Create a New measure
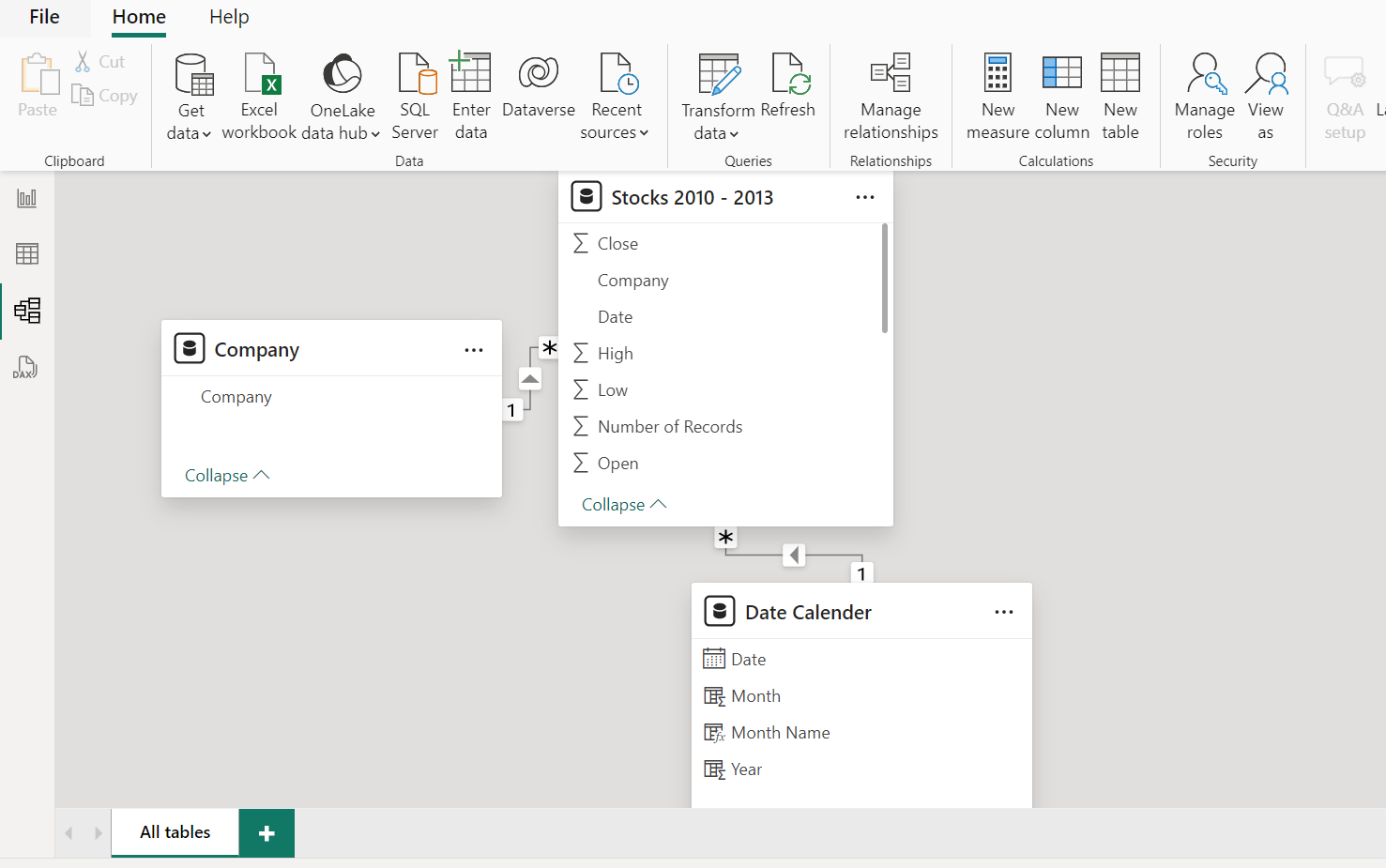 tap(998, 97)
